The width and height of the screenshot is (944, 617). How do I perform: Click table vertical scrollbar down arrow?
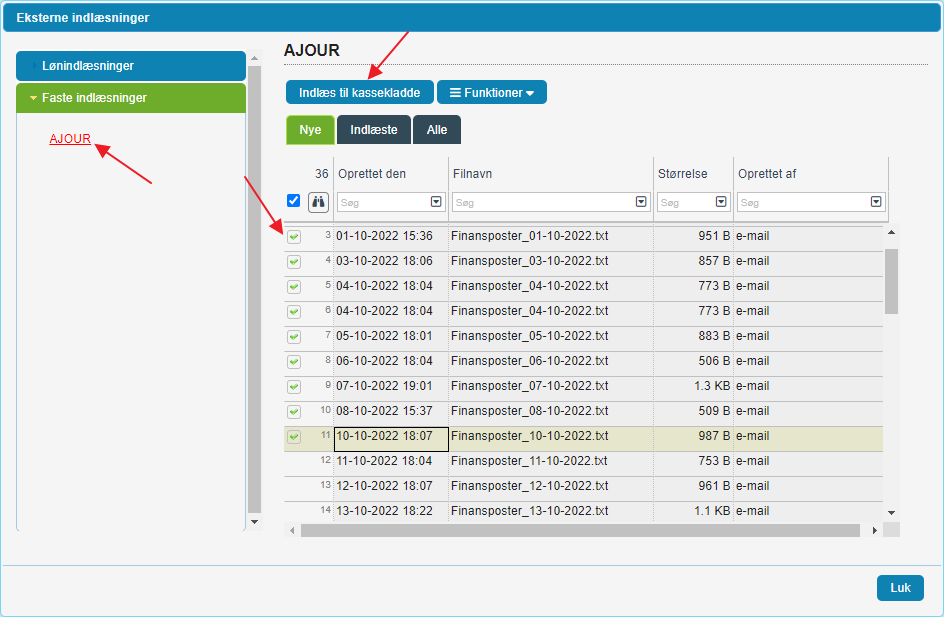click(892, 513)
